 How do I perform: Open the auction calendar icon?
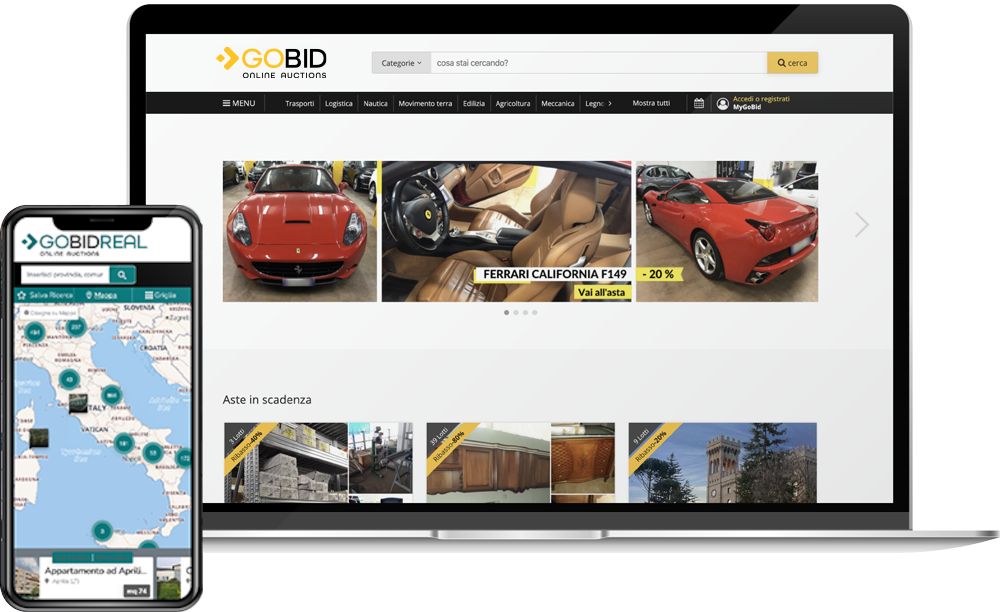[x=699, y=103]
